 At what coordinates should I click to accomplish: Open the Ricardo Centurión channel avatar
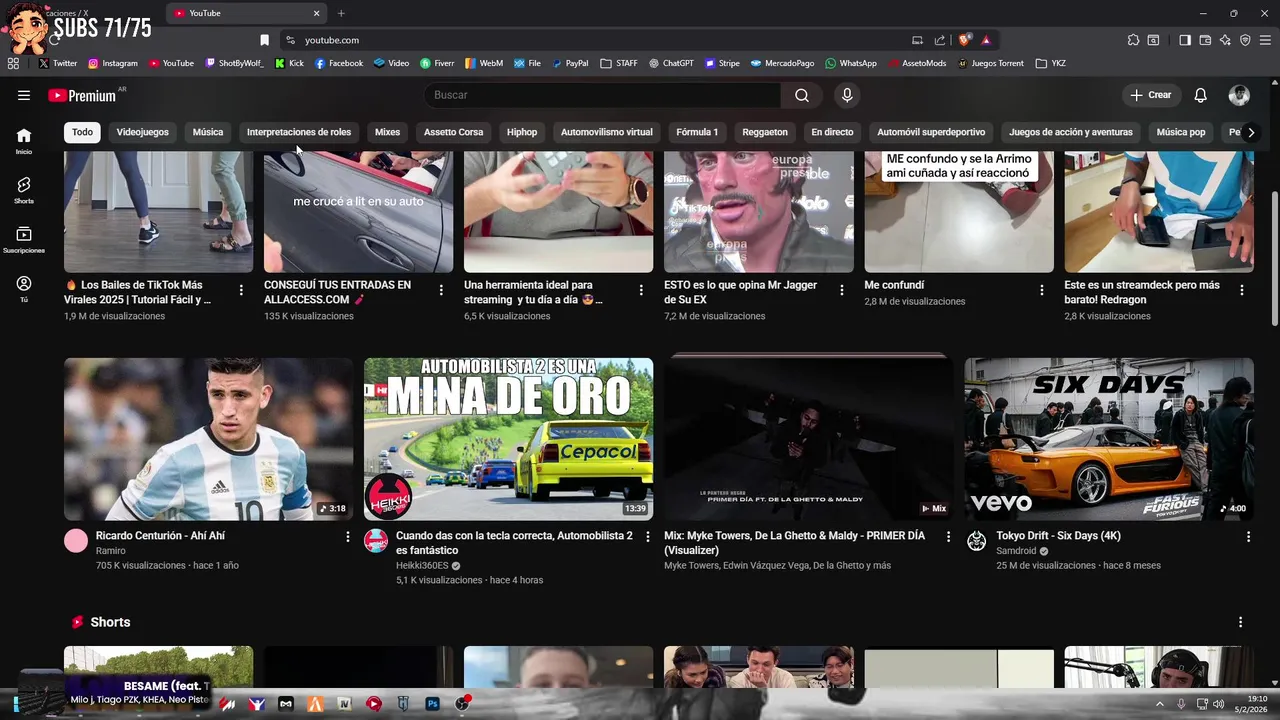click(x=76, y=541)
